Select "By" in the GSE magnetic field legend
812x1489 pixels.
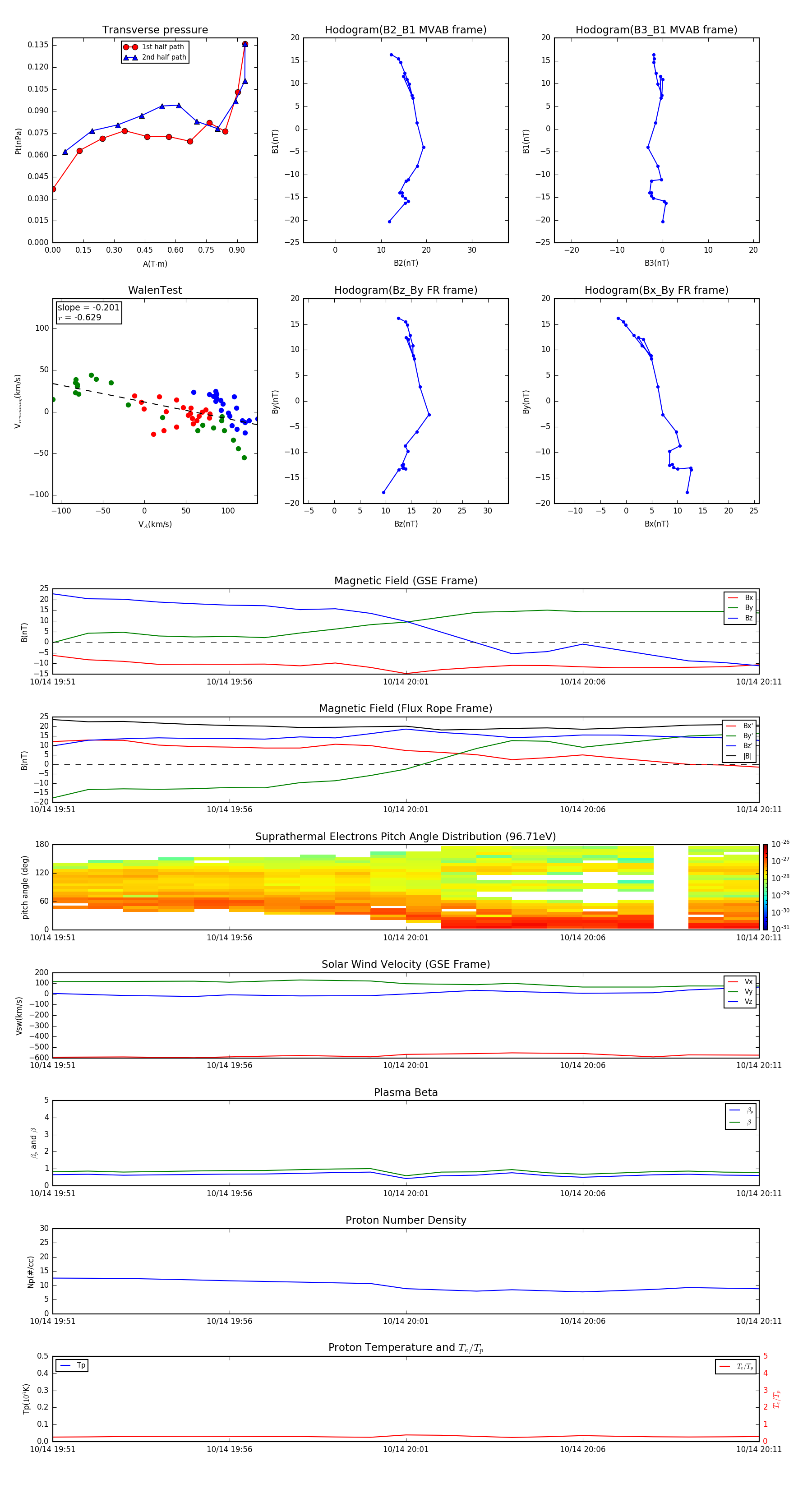740,608
